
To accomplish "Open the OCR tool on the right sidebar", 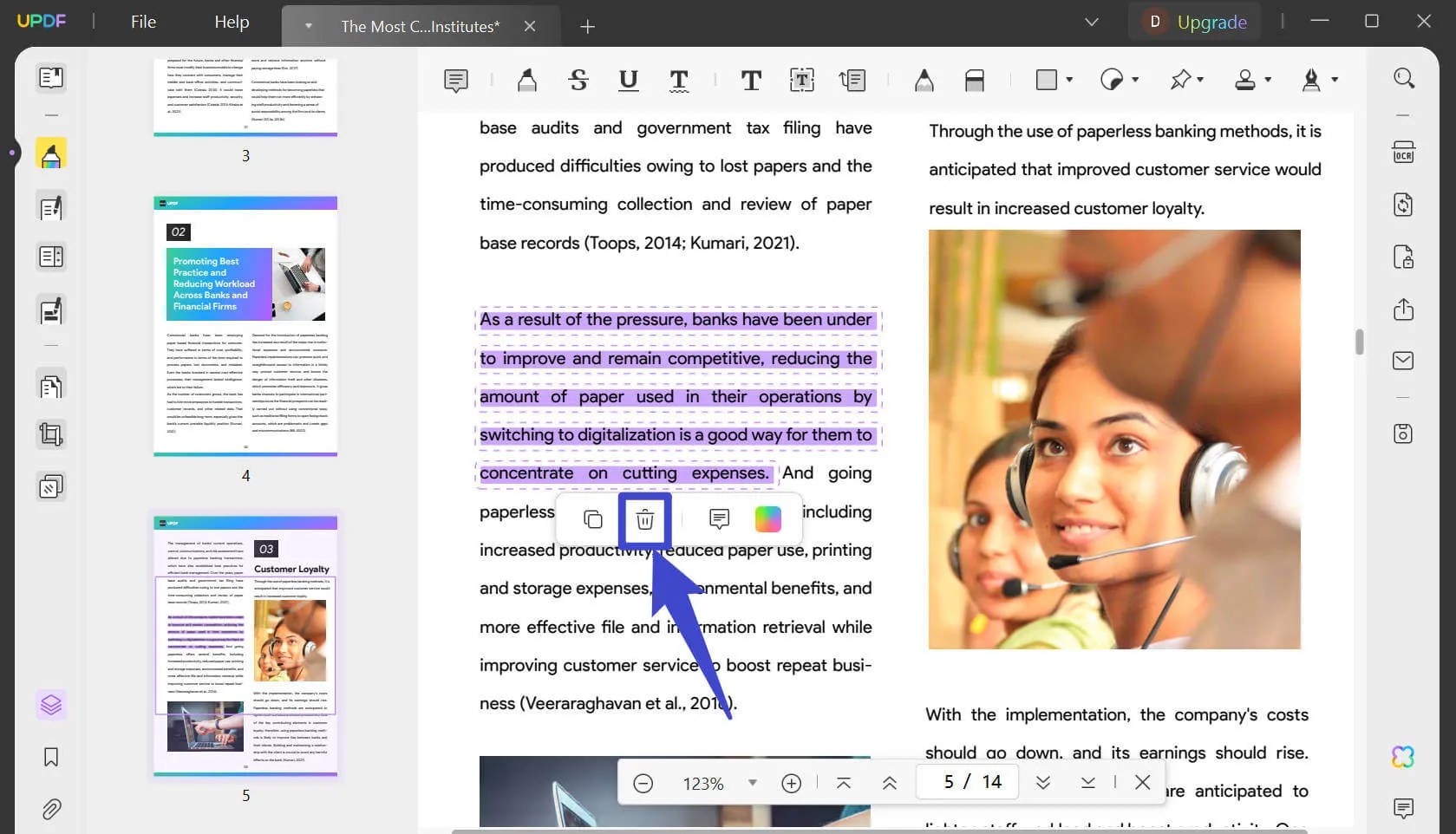I will pos(1404,152).
